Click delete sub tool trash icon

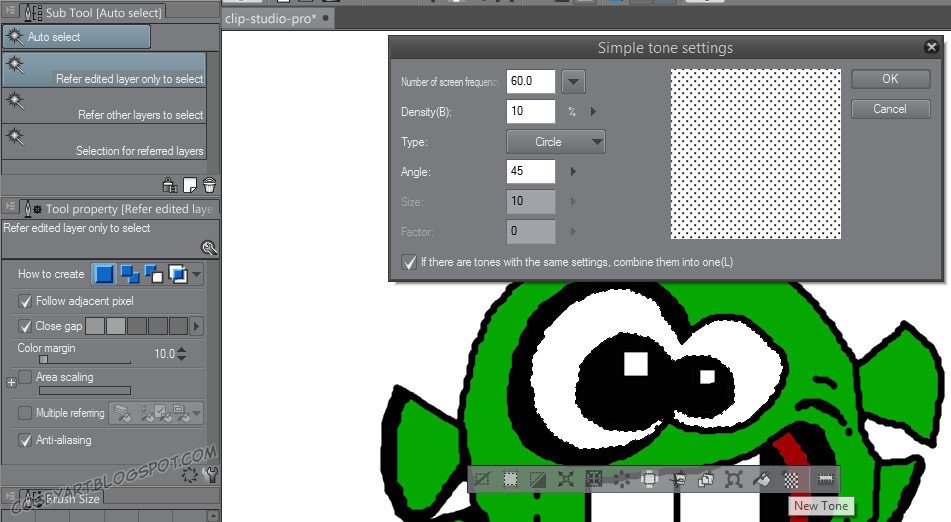click(209, 185)
